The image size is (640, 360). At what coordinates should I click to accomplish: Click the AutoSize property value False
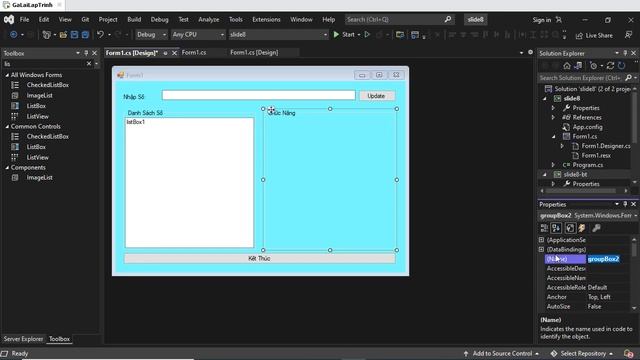[x=594, y=307]
